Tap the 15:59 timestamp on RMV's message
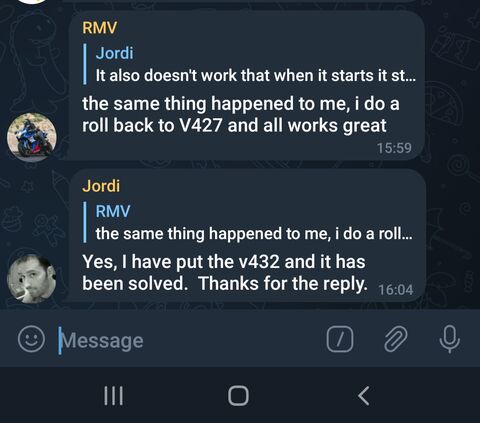480x423 pixels. point(394,148)
